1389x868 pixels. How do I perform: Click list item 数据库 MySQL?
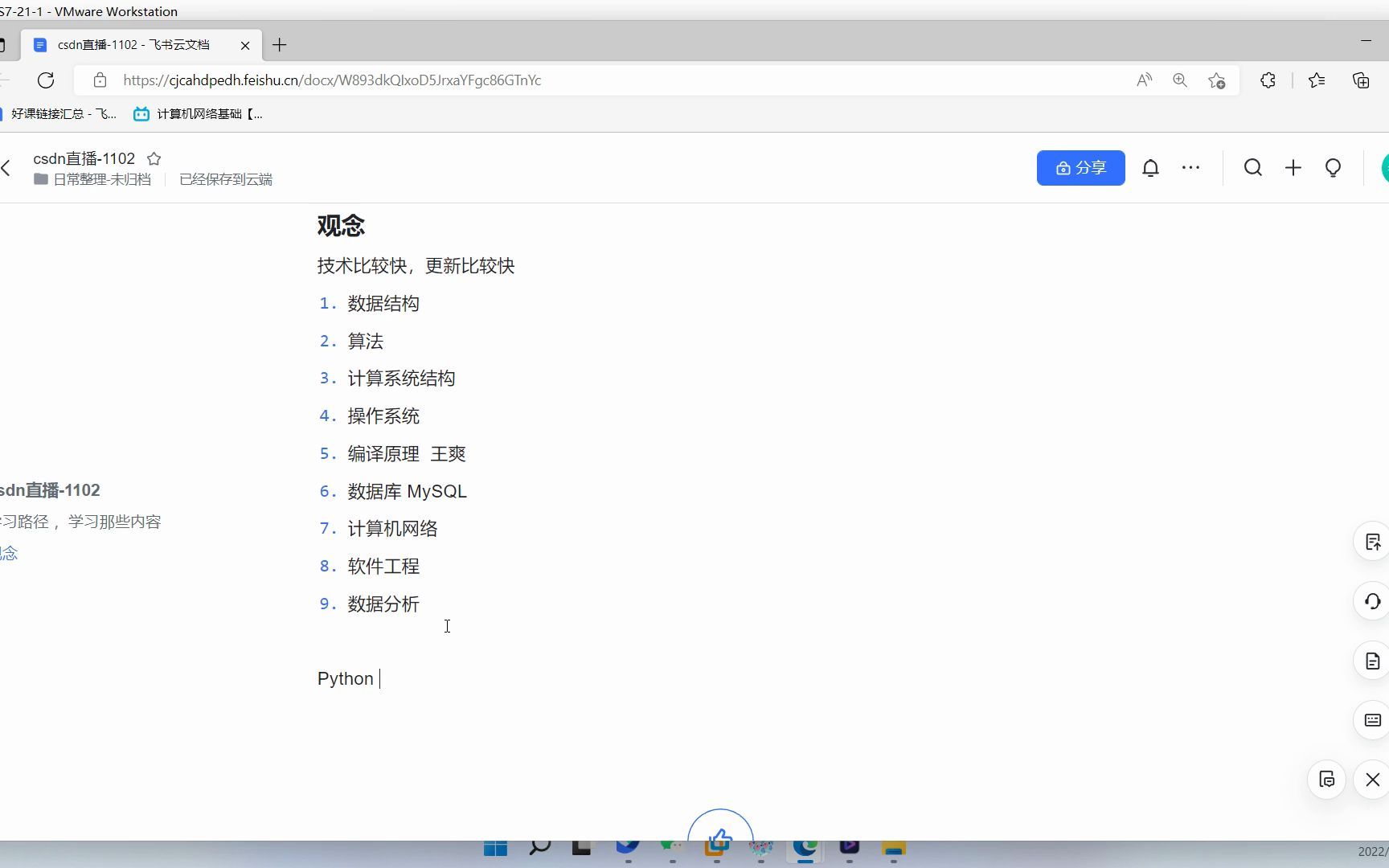coord(407,491)
